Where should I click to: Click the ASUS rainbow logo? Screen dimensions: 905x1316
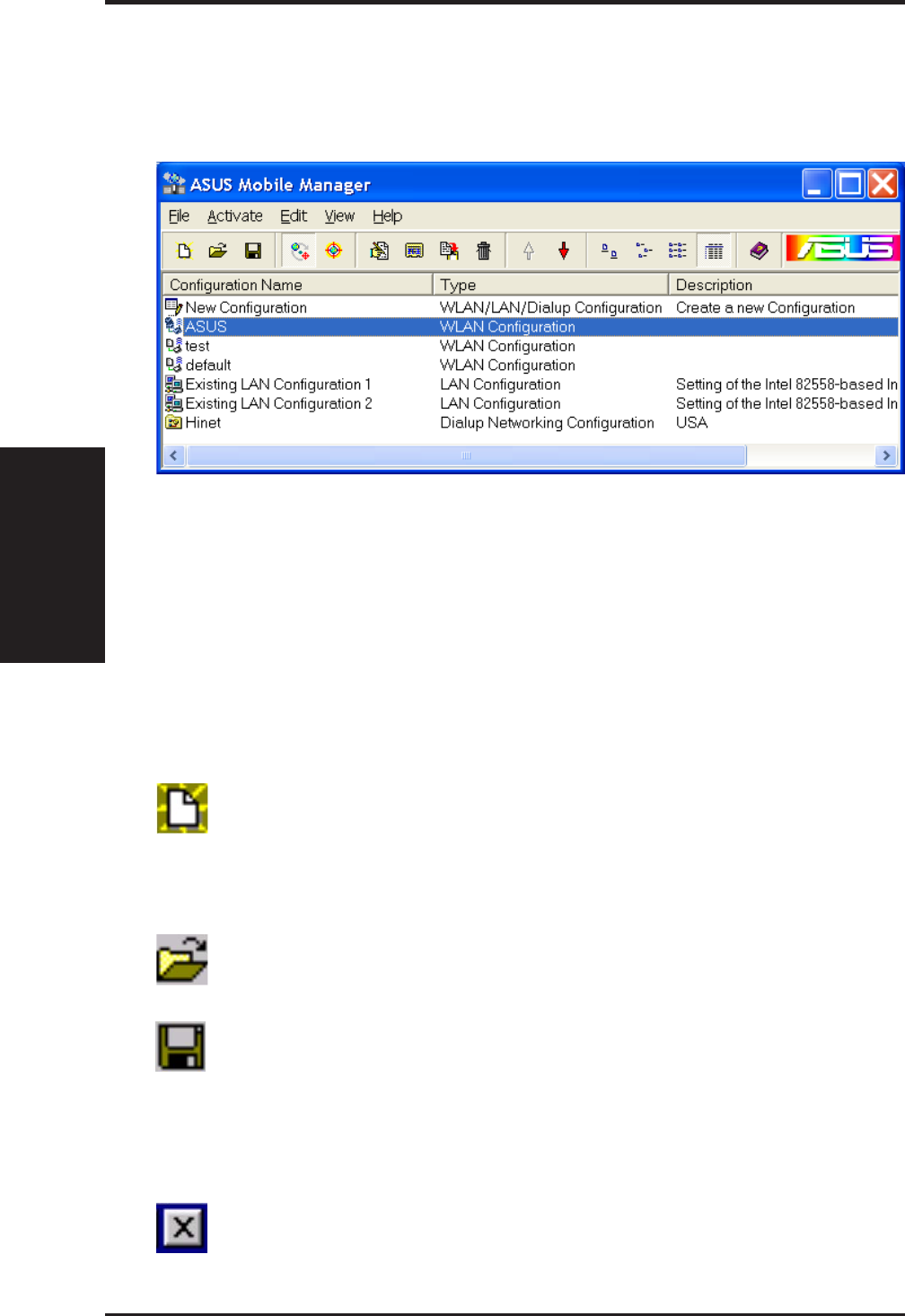(841, 248)
